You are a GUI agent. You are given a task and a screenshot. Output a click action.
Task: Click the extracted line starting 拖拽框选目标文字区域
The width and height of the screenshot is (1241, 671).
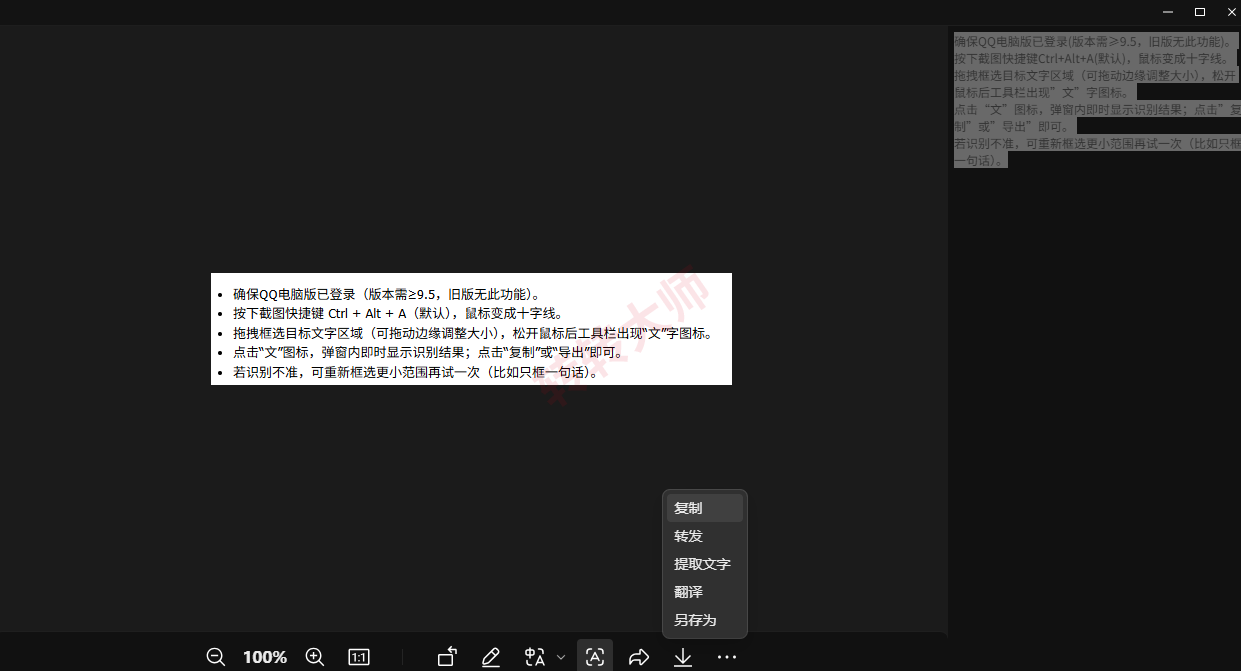pos(1097,83)
